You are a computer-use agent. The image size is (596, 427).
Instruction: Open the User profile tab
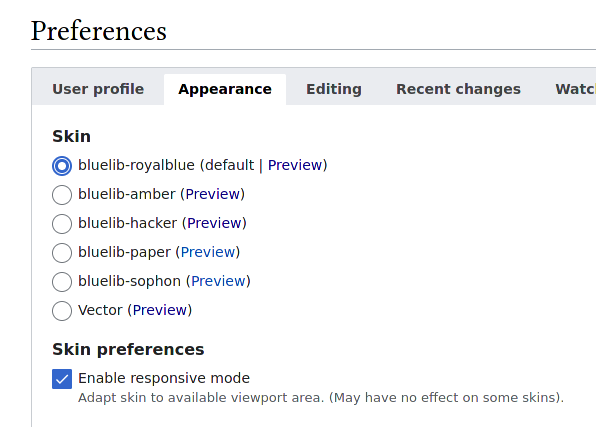(98, 89)
